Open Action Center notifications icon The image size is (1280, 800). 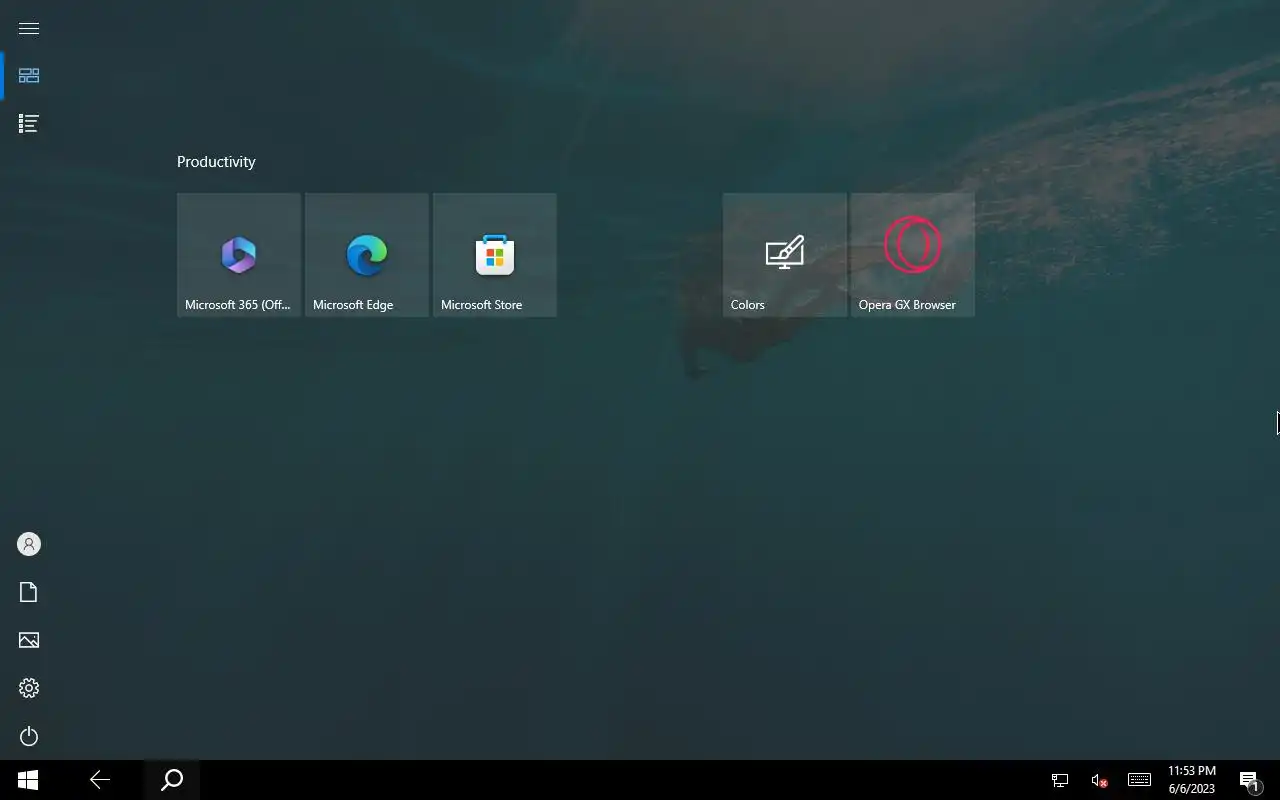point(1249,780)
